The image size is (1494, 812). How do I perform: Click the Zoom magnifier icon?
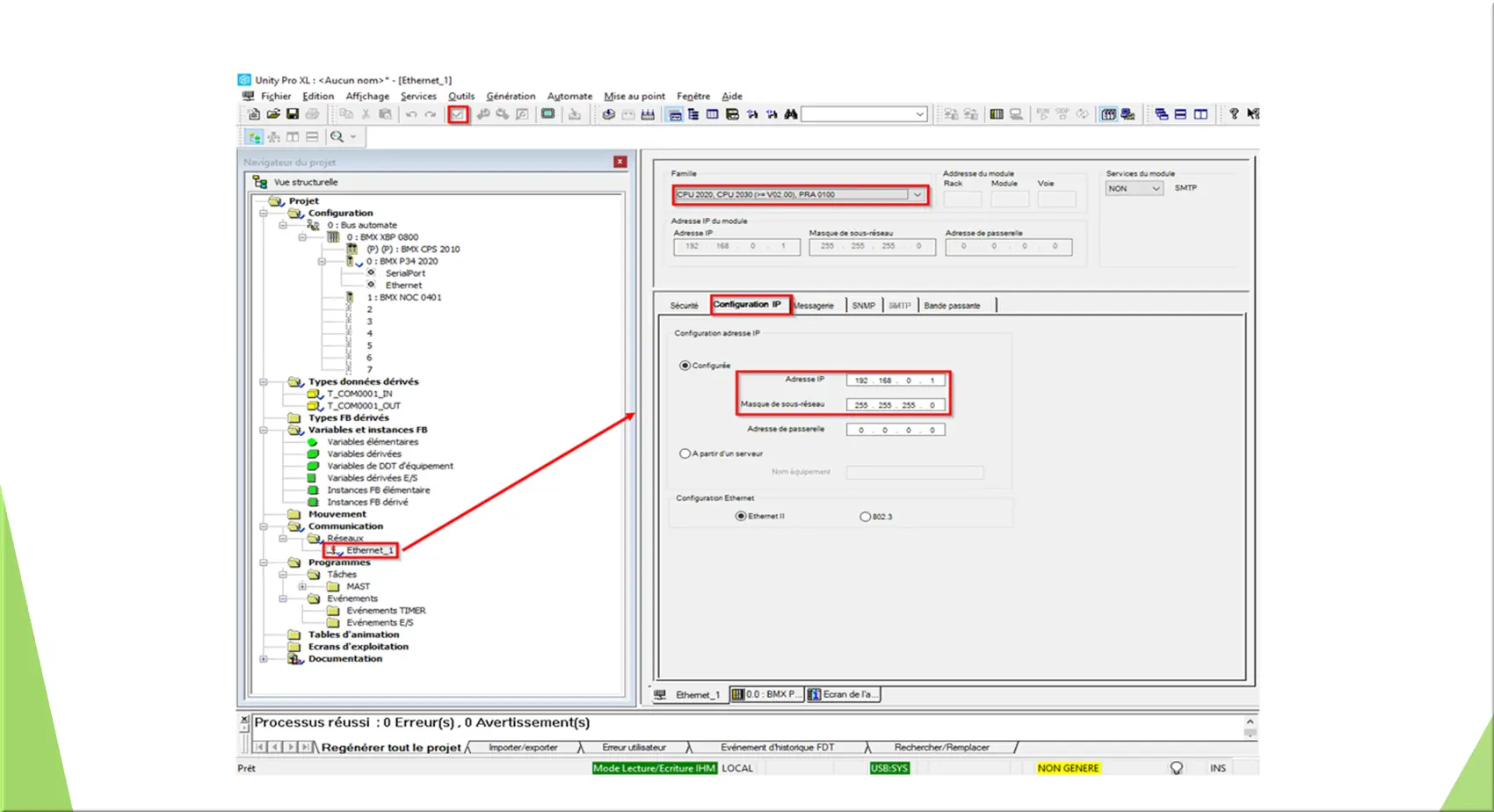(337, 137)
